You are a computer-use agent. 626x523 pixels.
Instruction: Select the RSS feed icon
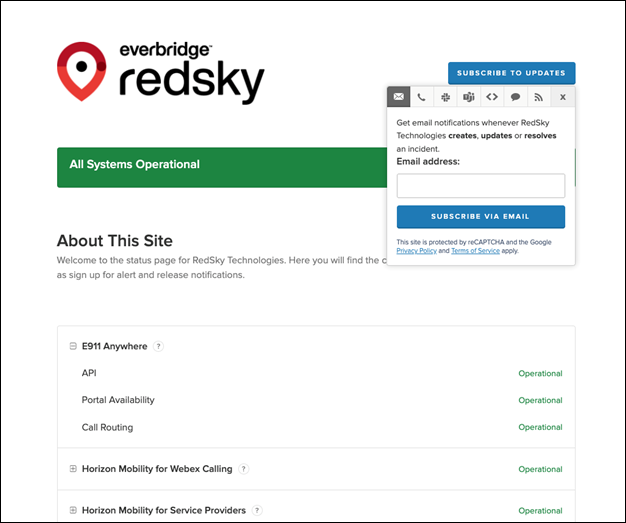tap(539, 97)
